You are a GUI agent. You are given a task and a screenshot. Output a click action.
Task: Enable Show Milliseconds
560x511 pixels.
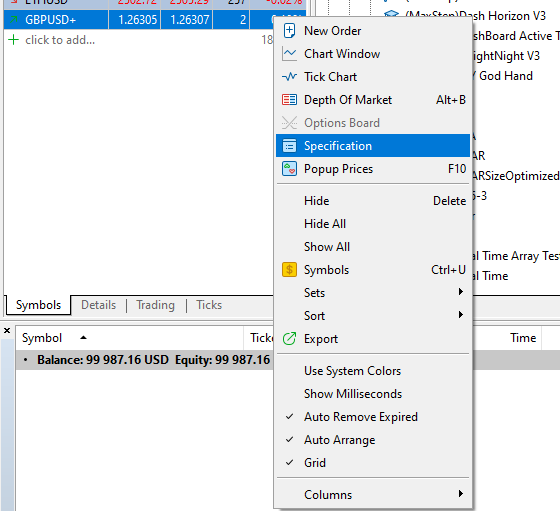pyautogui.click(x=372, y=394)
